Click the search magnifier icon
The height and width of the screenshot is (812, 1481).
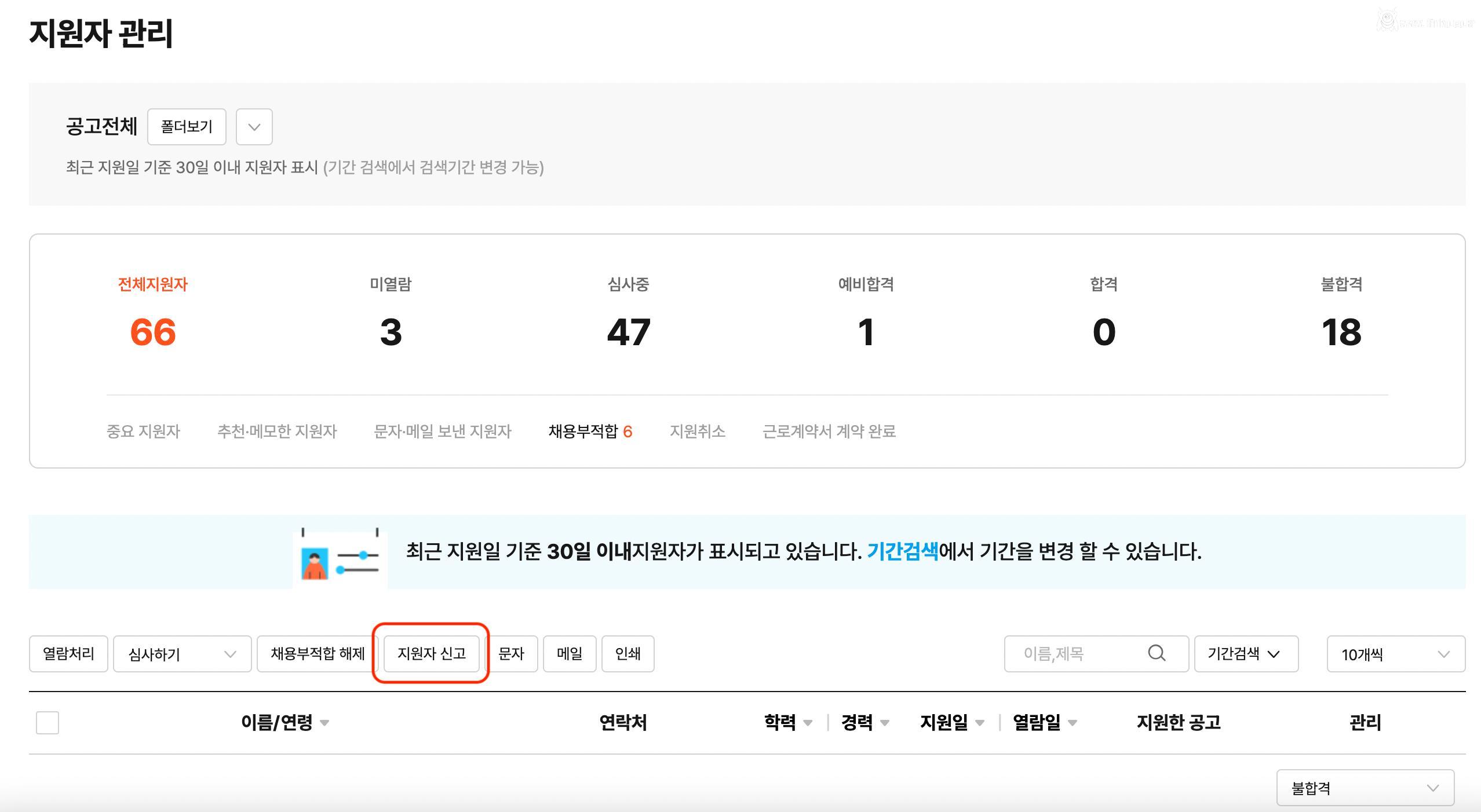coord(1156,653)
